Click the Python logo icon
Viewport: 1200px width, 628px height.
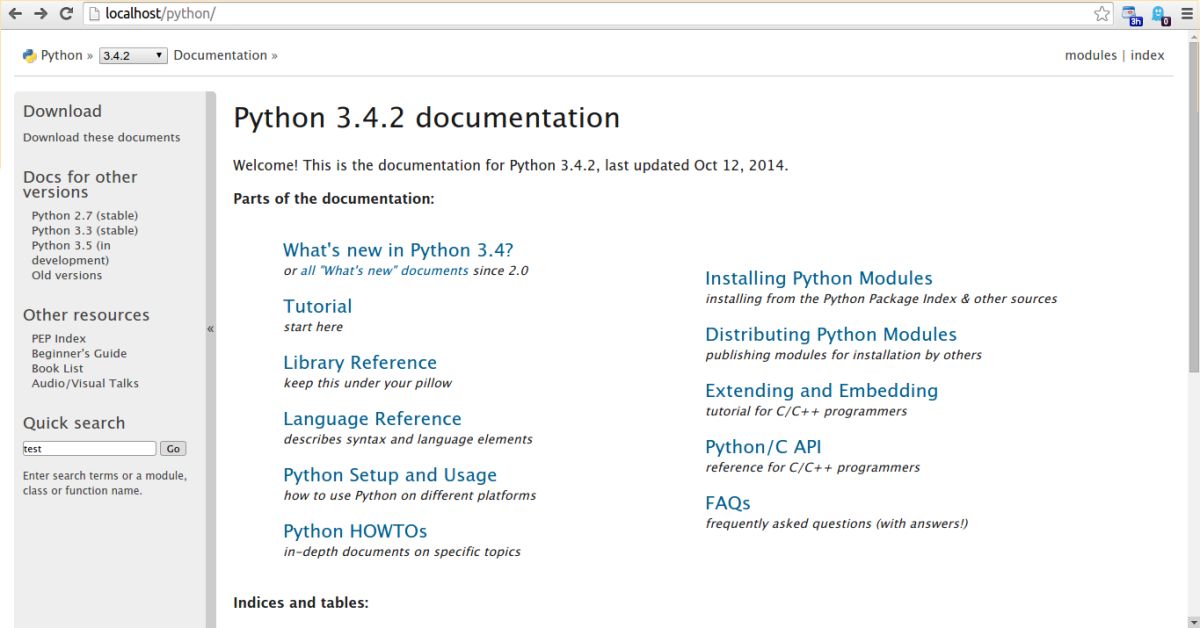30,56
